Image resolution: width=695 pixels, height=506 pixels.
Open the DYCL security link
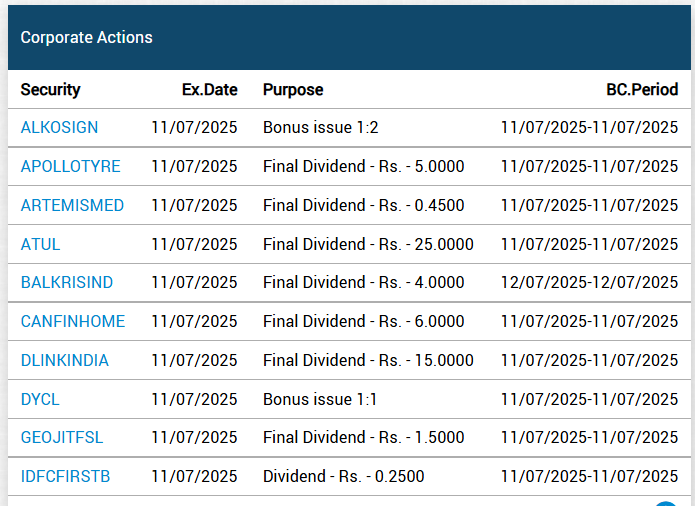(40, 400)
